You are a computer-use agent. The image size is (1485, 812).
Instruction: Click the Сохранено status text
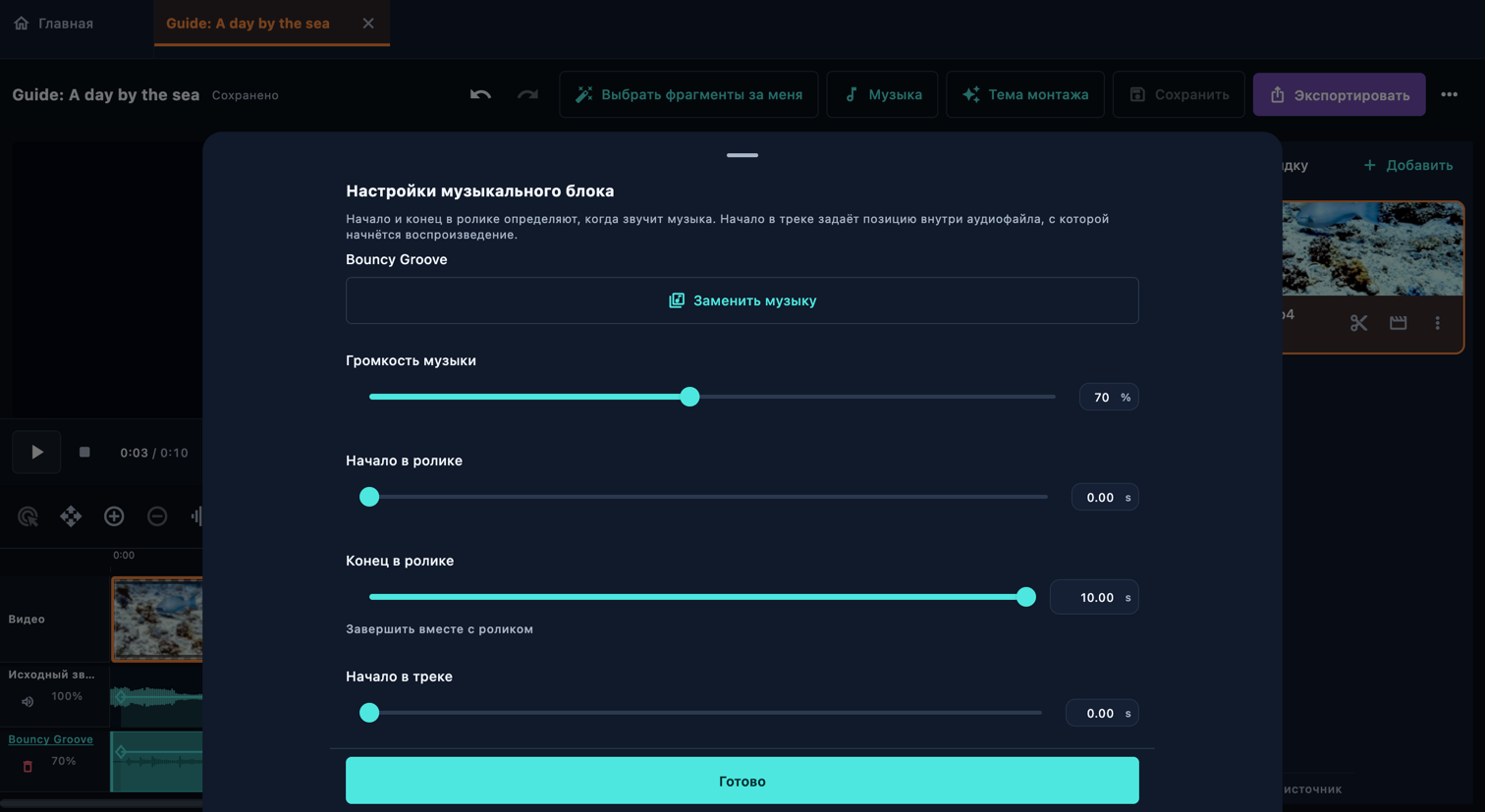point(246,95)
